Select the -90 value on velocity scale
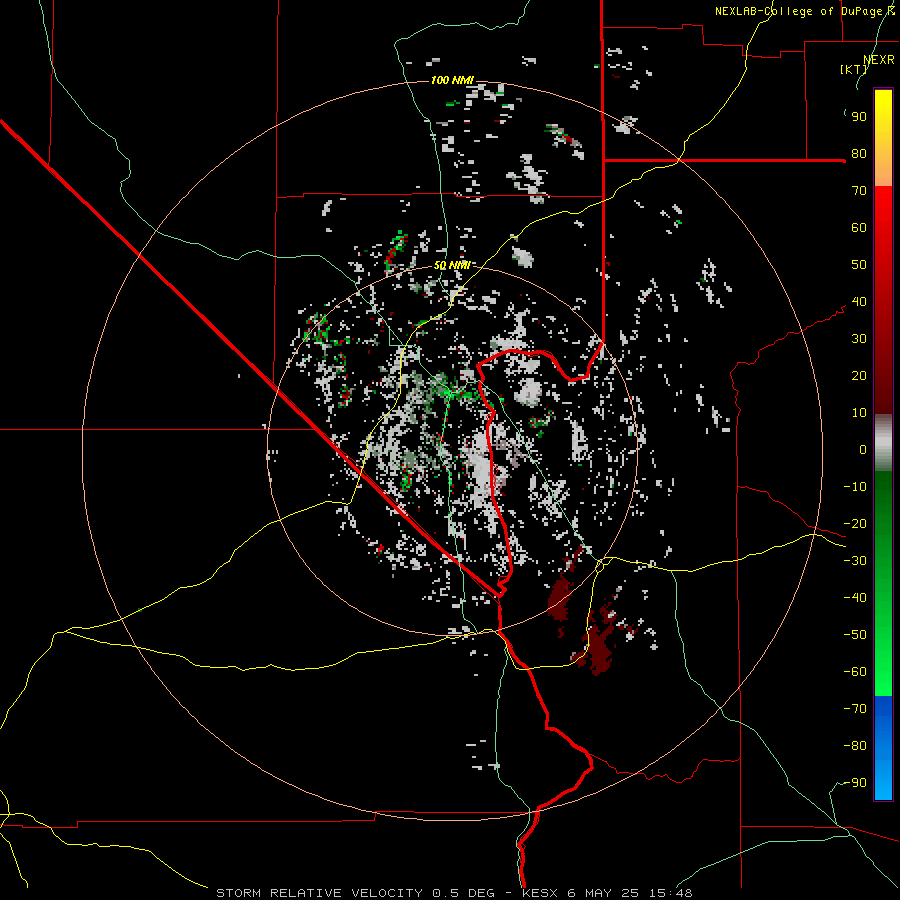900x900 pixels. point(855,783)
